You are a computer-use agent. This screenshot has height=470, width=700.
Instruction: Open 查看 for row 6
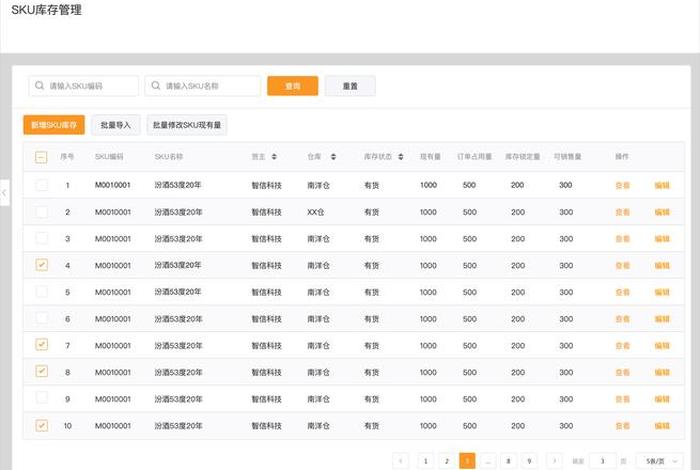tap(622, 319)
